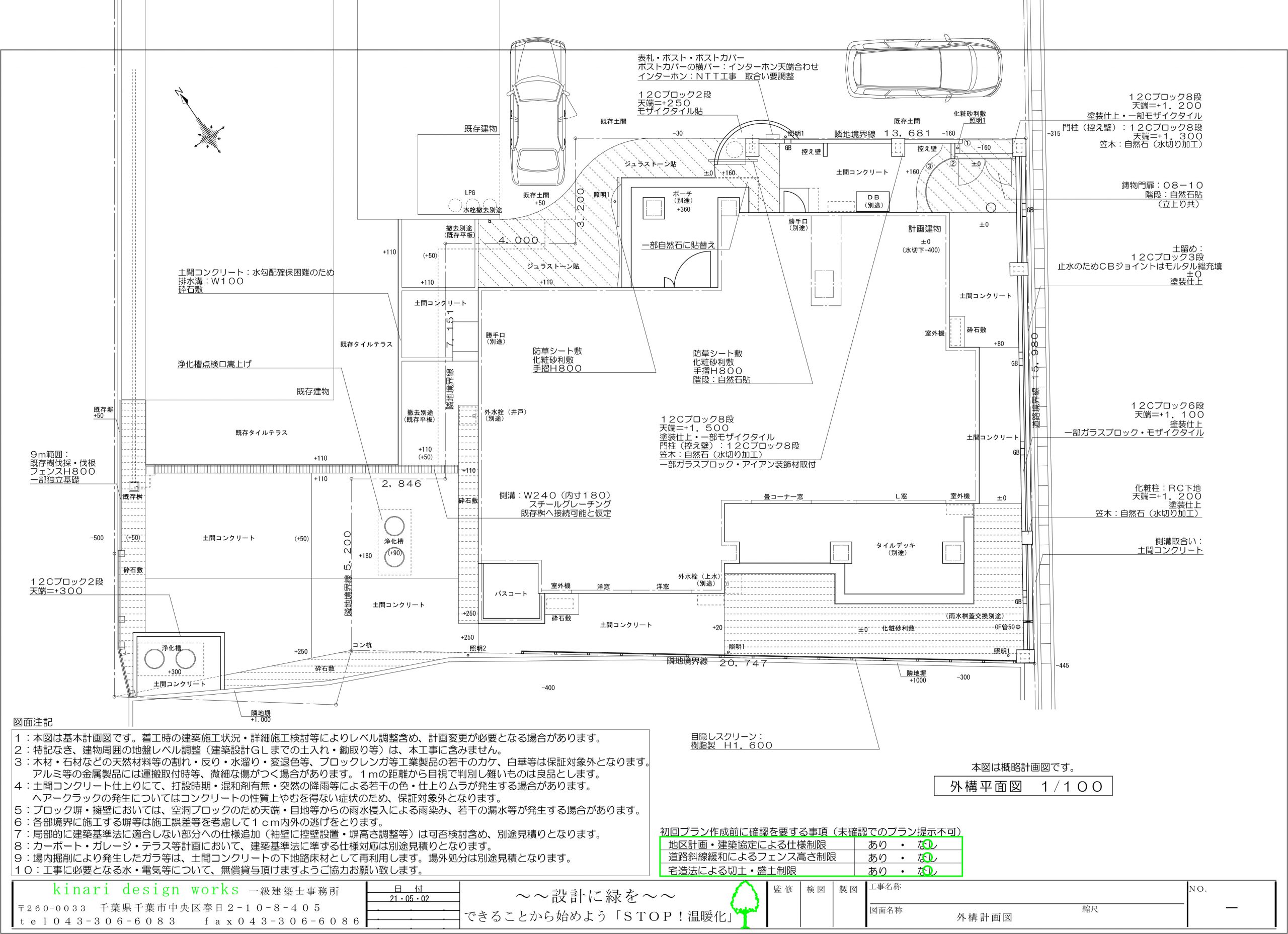Click the '一級建築士事務所' text
This screenshot has width=1288, height=934.
(294, 891)
